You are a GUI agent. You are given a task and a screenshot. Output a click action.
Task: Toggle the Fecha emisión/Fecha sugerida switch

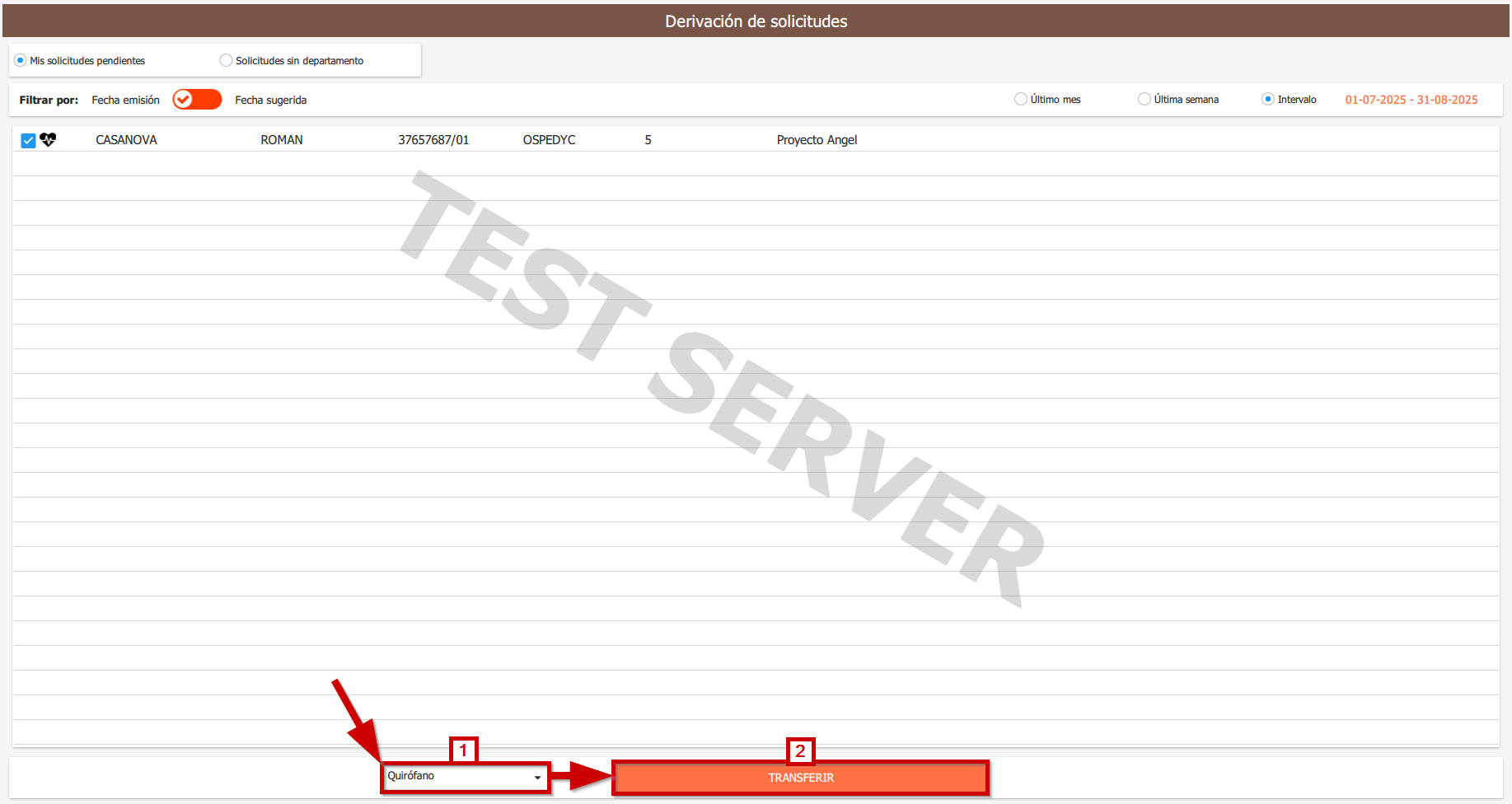[x=197, y=100]
